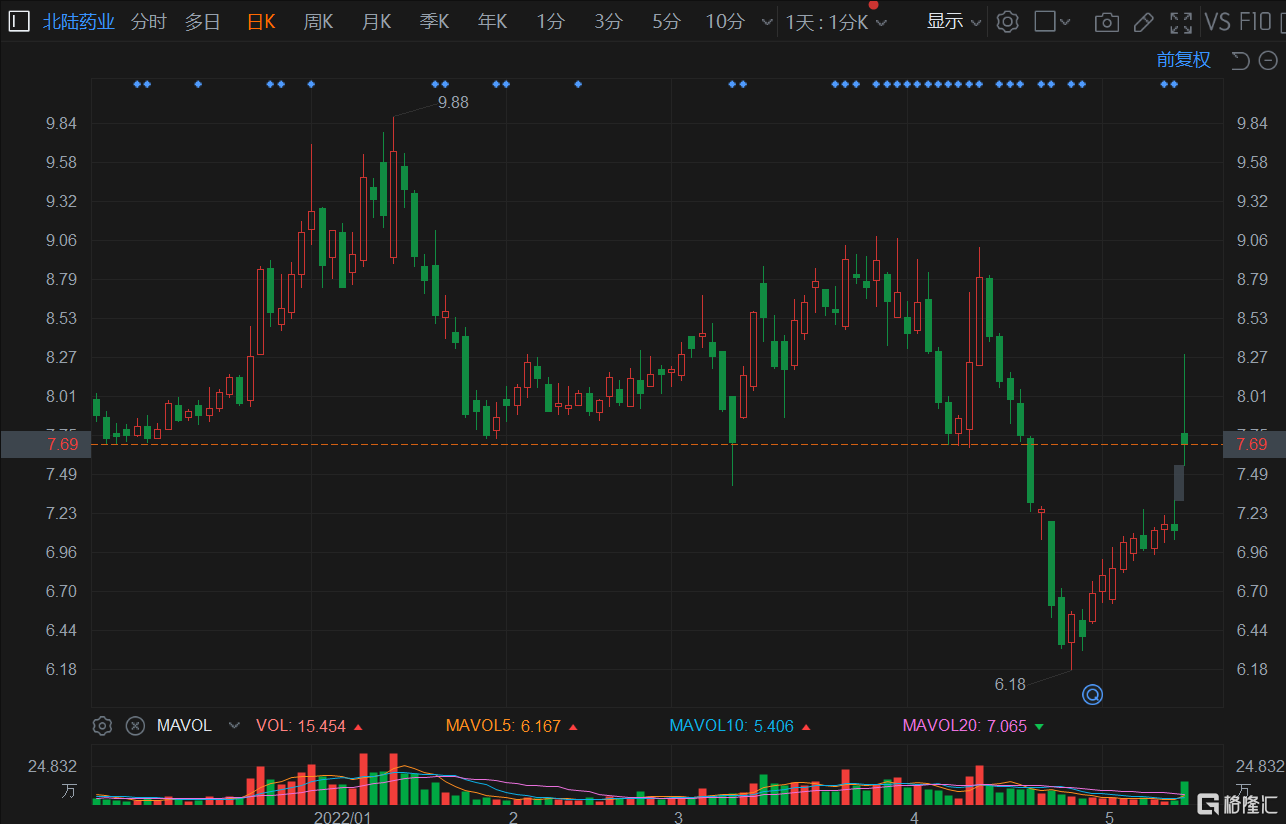Click the VS compare button
This screenshot has width=1286, height=824.
1218,21
